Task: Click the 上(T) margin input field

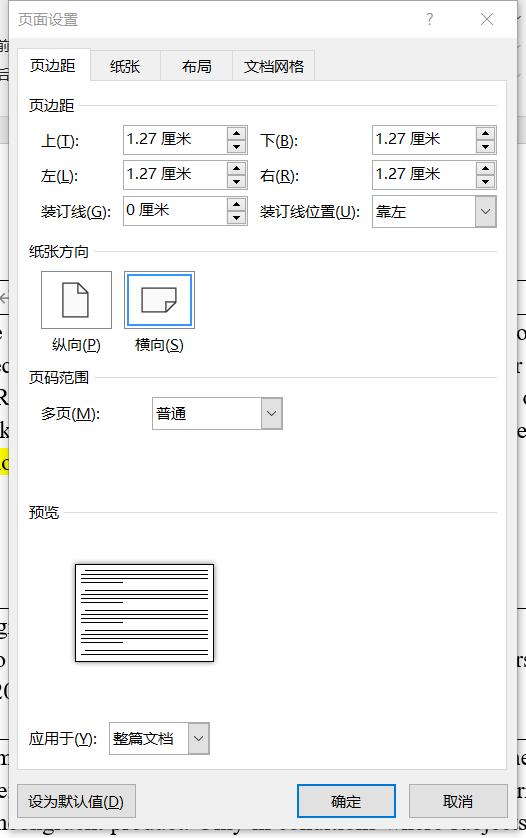Action: click(x=175, y=139)
